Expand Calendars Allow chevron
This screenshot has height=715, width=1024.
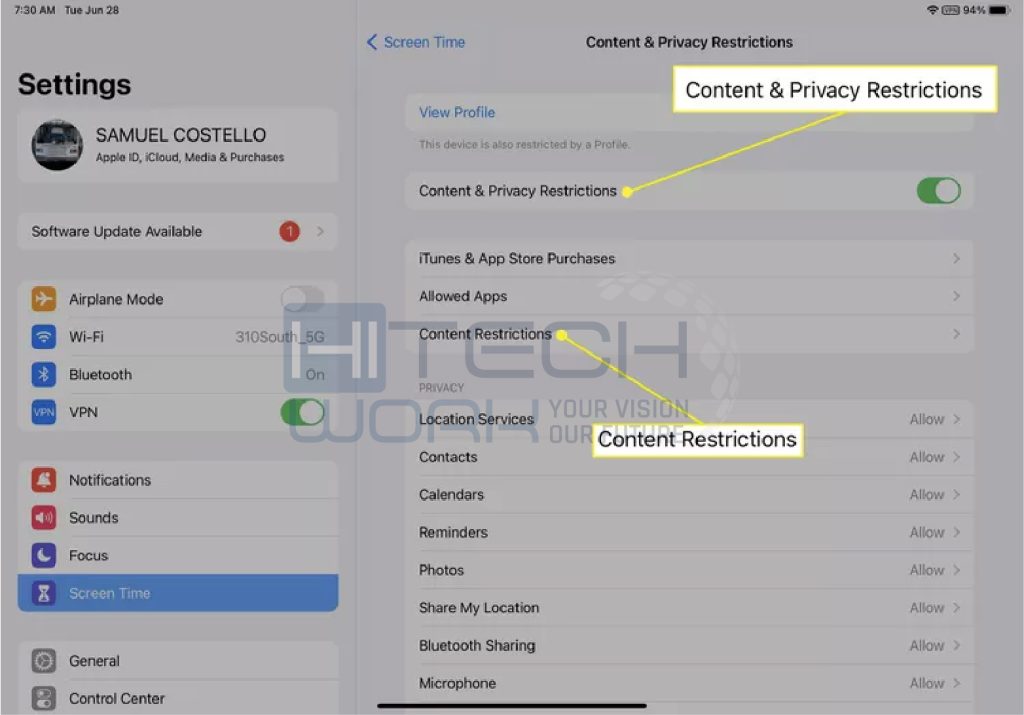(x=956, y=495)
